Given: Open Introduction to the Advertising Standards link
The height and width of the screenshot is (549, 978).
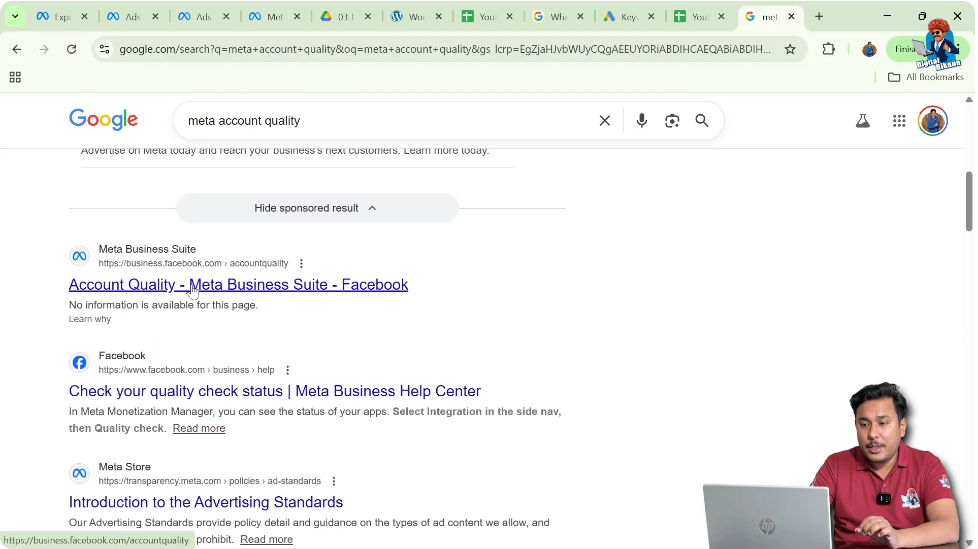Looking at the screenshot, I should point(206,502).
